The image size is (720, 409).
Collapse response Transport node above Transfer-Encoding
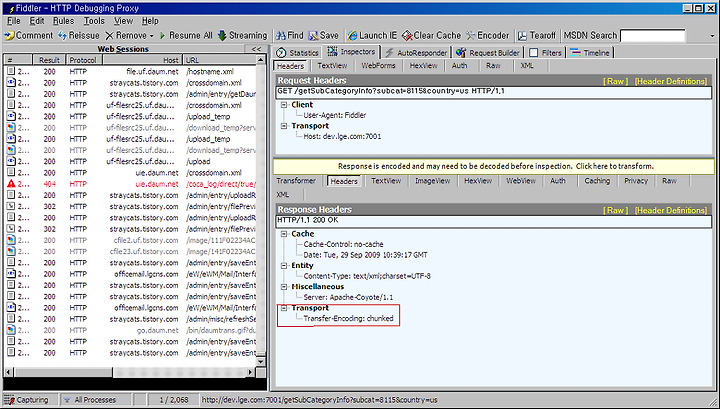[284, 308]
